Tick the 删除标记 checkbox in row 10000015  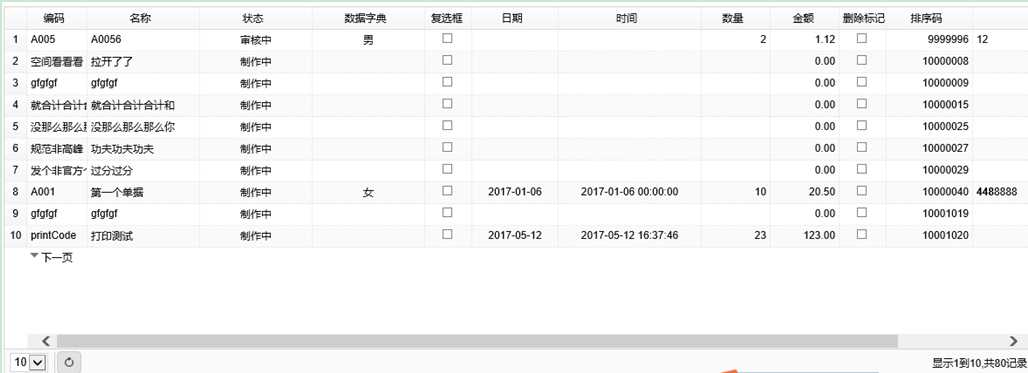click(861, 104)
